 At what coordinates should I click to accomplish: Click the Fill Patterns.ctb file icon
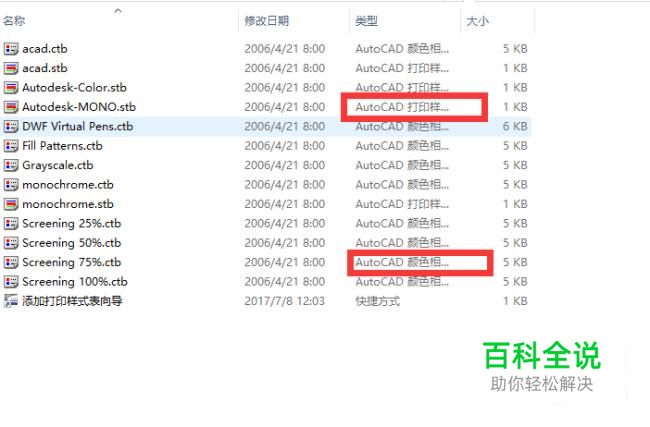pos(11,146)
